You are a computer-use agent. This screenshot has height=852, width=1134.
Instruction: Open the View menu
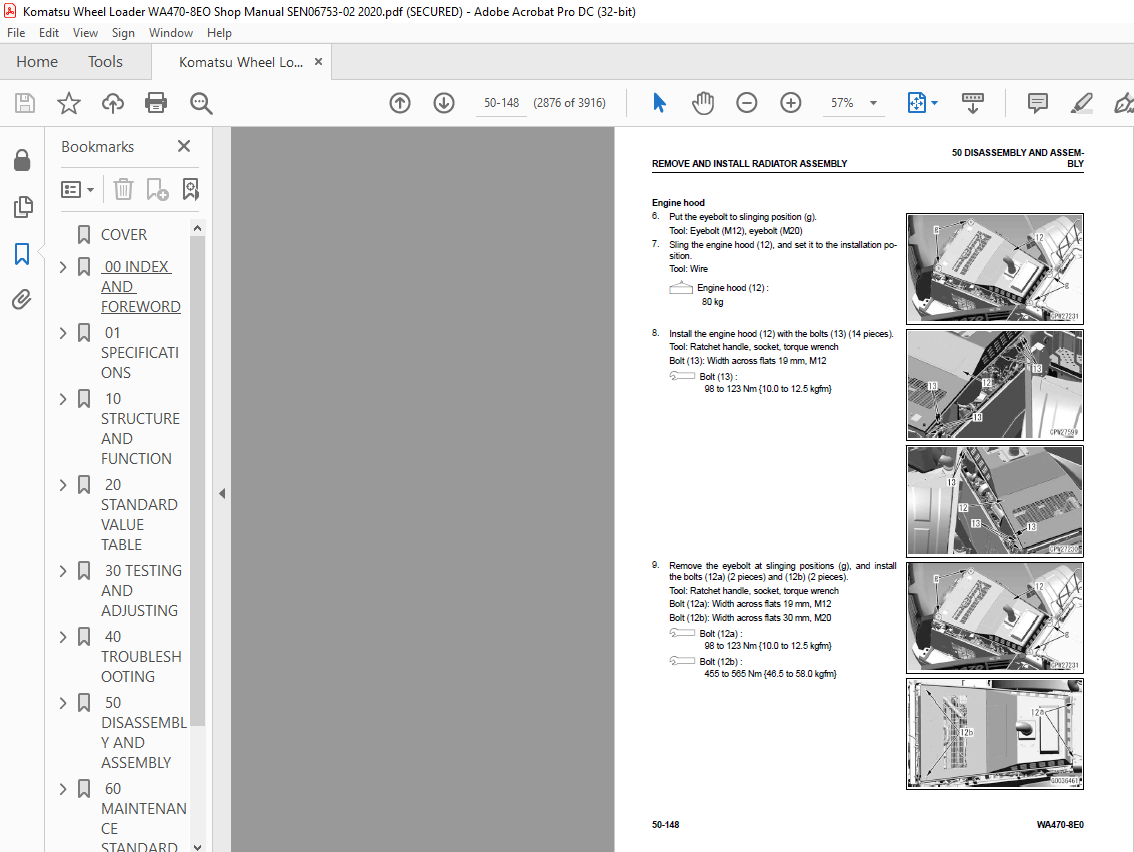pyautogui.click(x=85, y=33)
